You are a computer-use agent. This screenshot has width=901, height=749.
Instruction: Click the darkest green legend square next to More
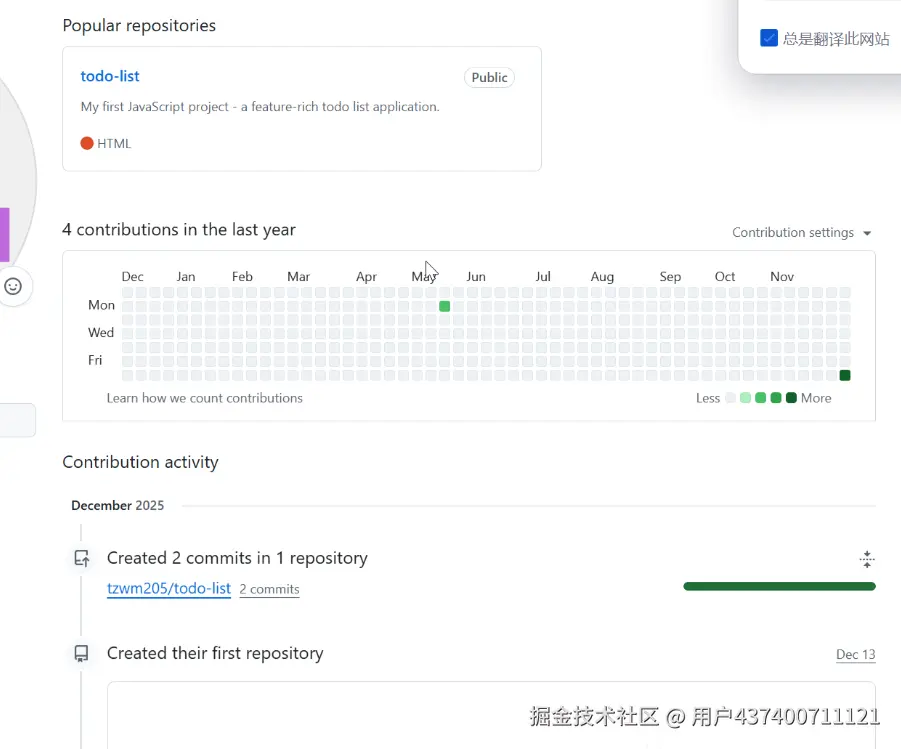tap(792, 398)
